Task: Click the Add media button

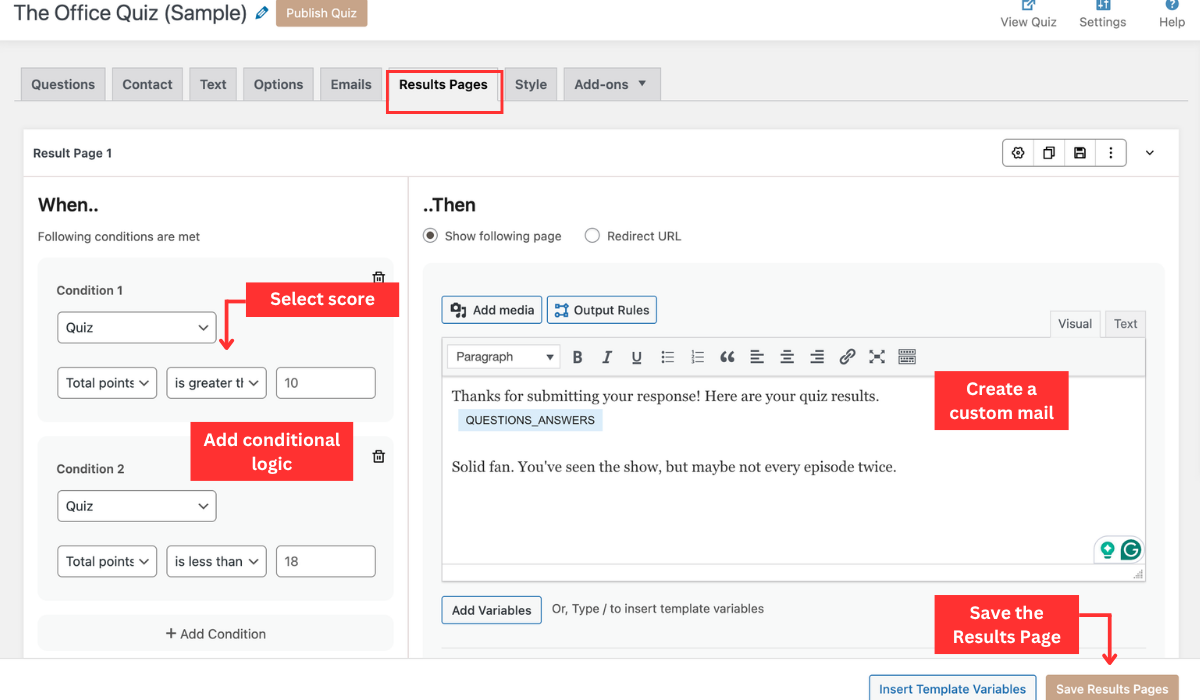Action: (492, 310)
